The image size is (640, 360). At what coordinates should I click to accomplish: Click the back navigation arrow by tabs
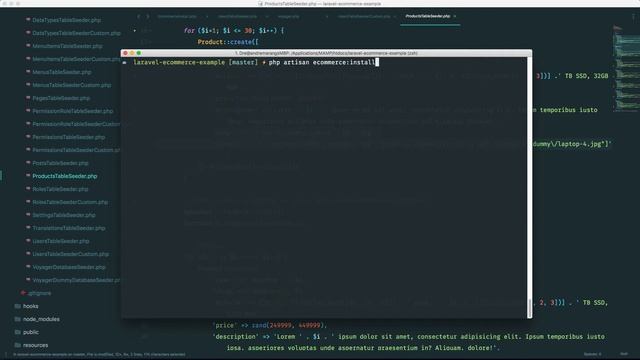click(138, 16)
